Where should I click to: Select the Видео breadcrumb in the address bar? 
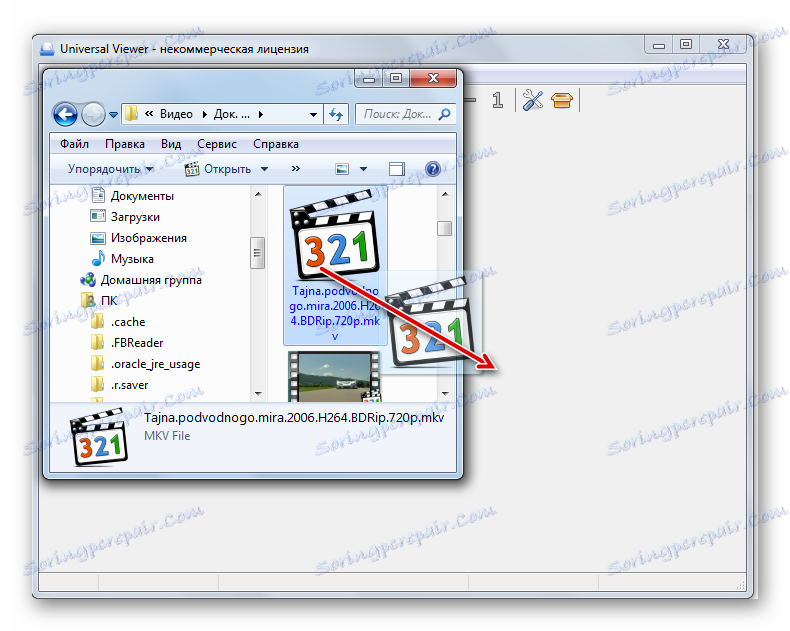[176, 114]
